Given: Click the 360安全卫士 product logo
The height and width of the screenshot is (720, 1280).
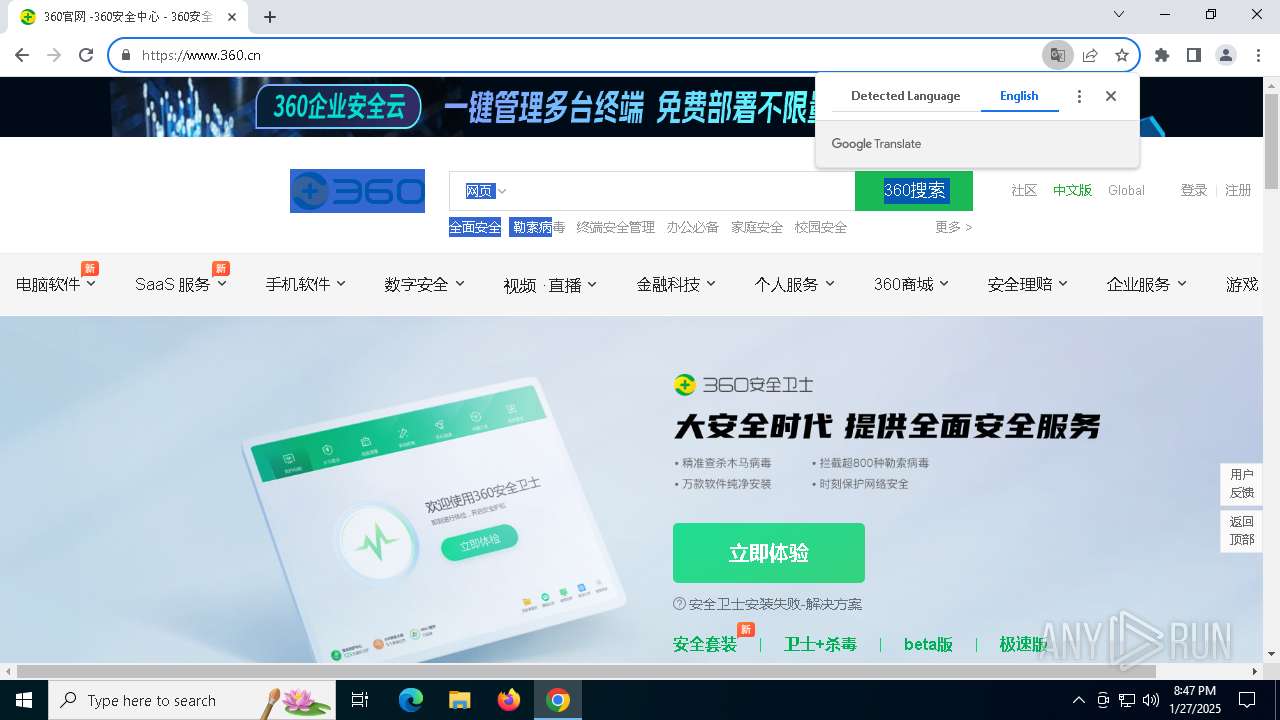Looking at the screenshot, I should [x=743, y=385].
